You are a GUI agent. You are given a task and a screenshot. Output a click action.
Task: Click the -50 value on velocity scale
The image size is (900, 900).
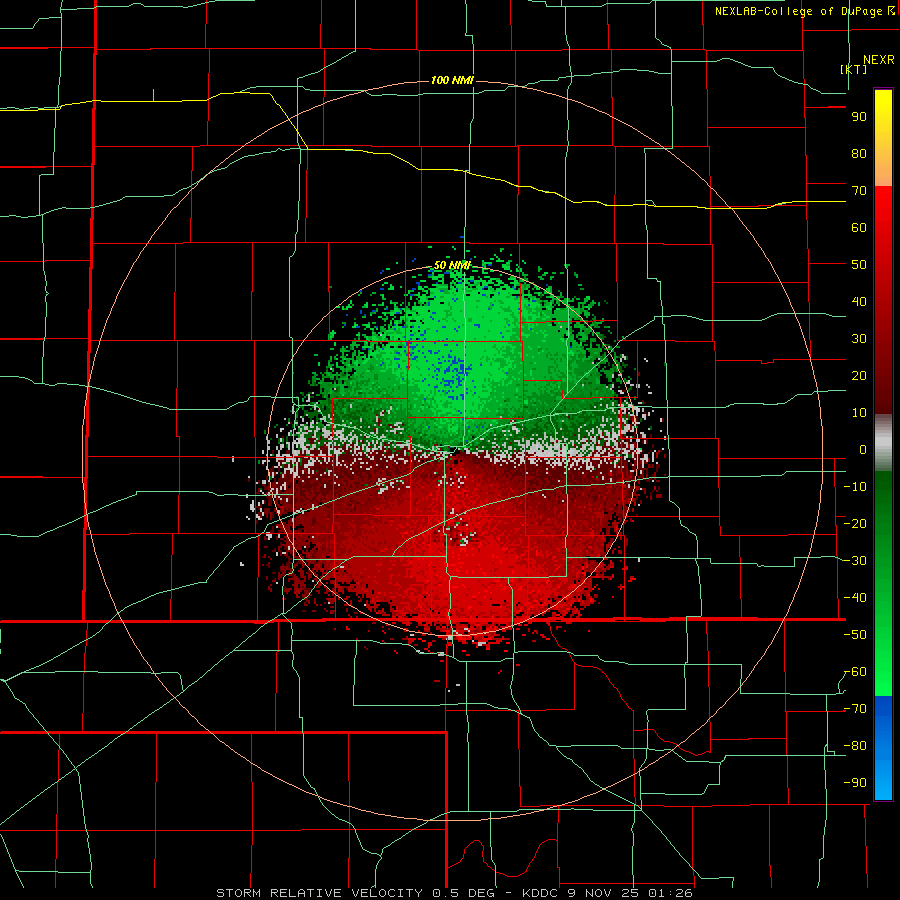pyautogui.click(x=855, y=635)
